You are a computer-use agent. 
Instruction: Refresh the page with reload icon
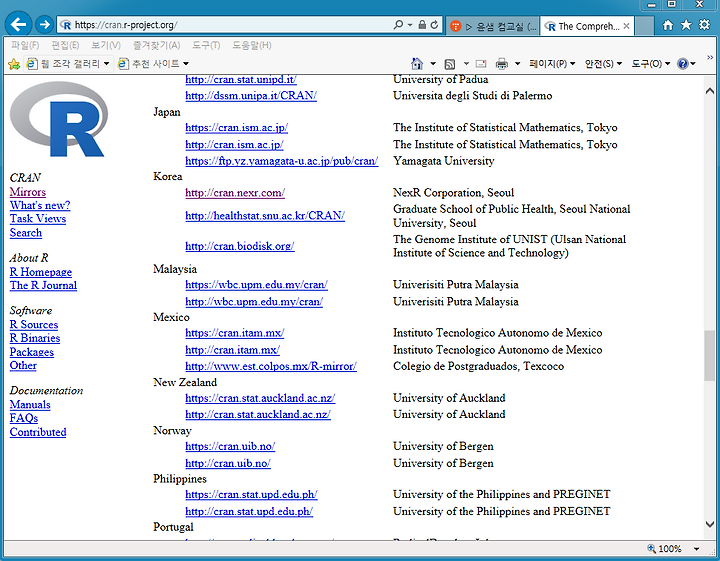[x=434, y=25]
